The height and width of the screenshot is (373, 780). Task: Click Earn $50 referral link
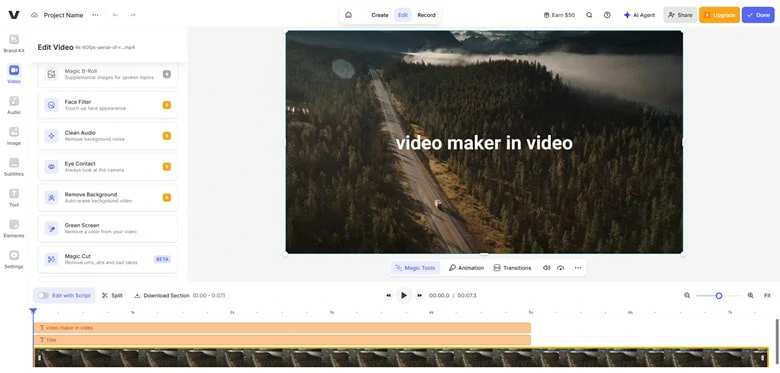(559, 15)
